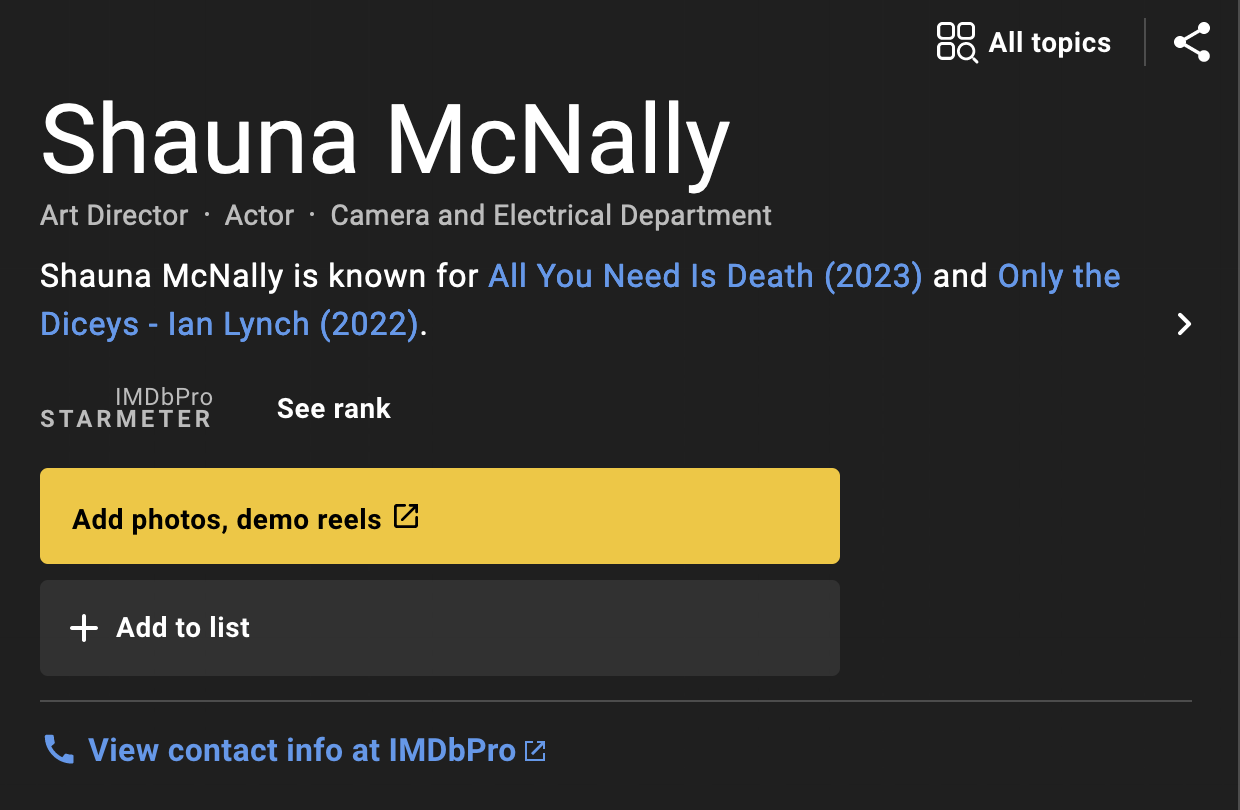Viewport: 1240px width, 810px height.
Task: Select the Actor profession label
Action: click(x=259, y=214)
